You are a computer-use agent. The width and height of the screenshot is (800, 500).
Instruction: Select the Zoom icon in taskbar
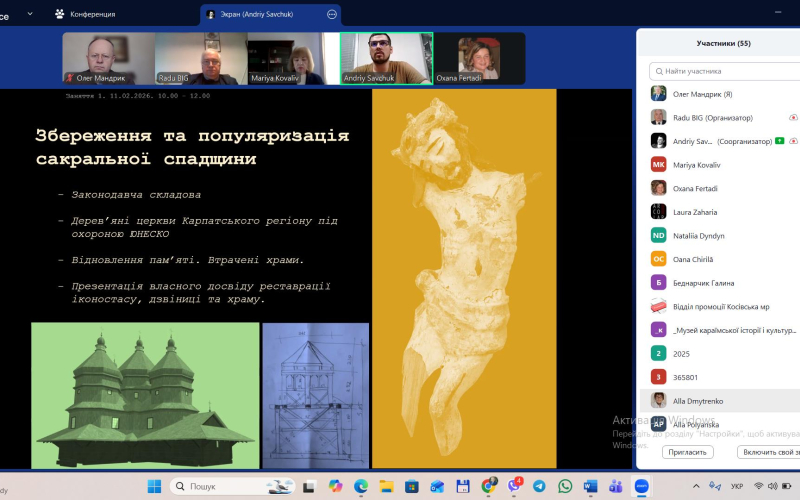click(641, 486)
